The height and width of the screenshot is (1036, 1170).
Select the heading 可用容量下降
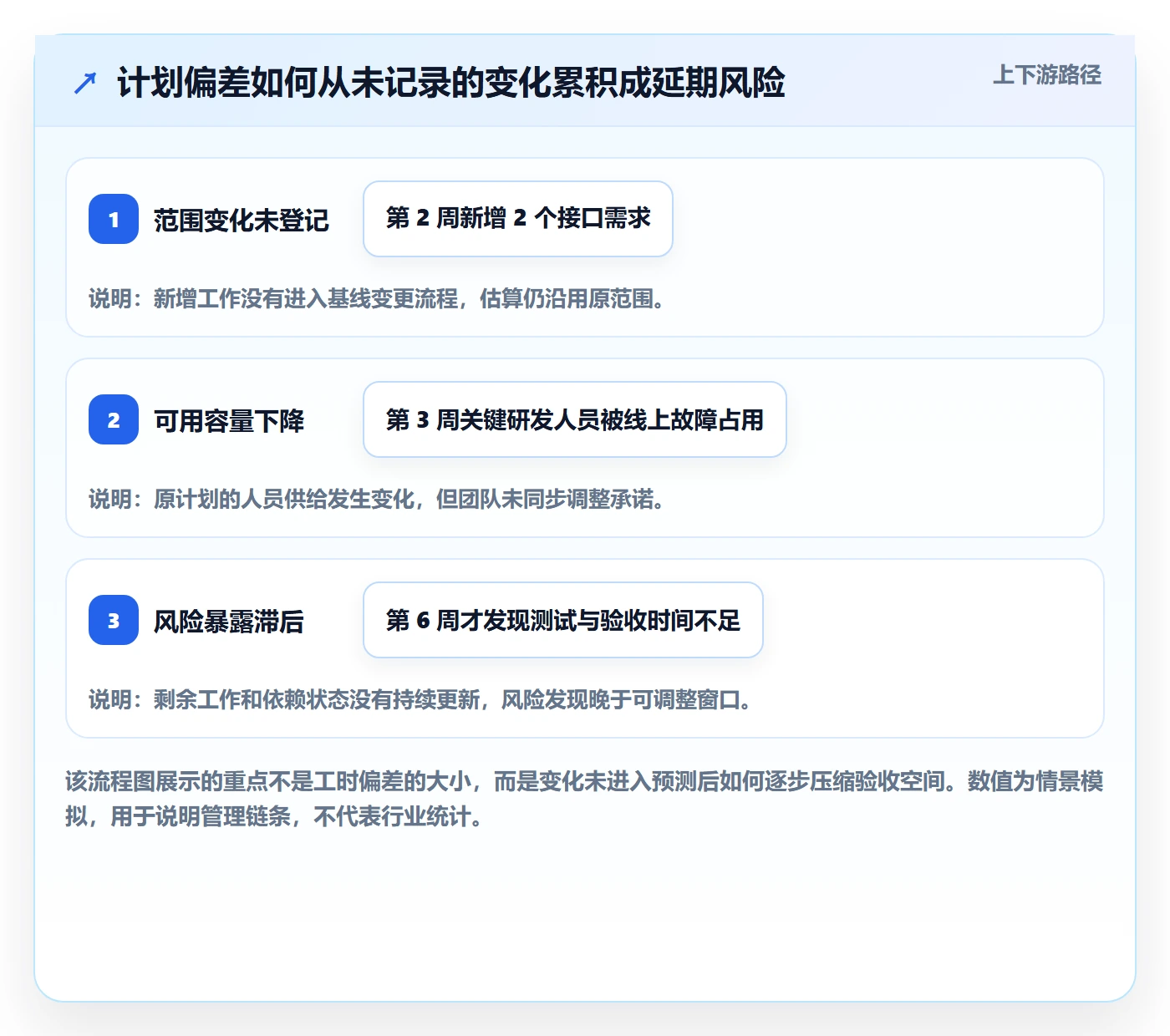coord(229,420)
